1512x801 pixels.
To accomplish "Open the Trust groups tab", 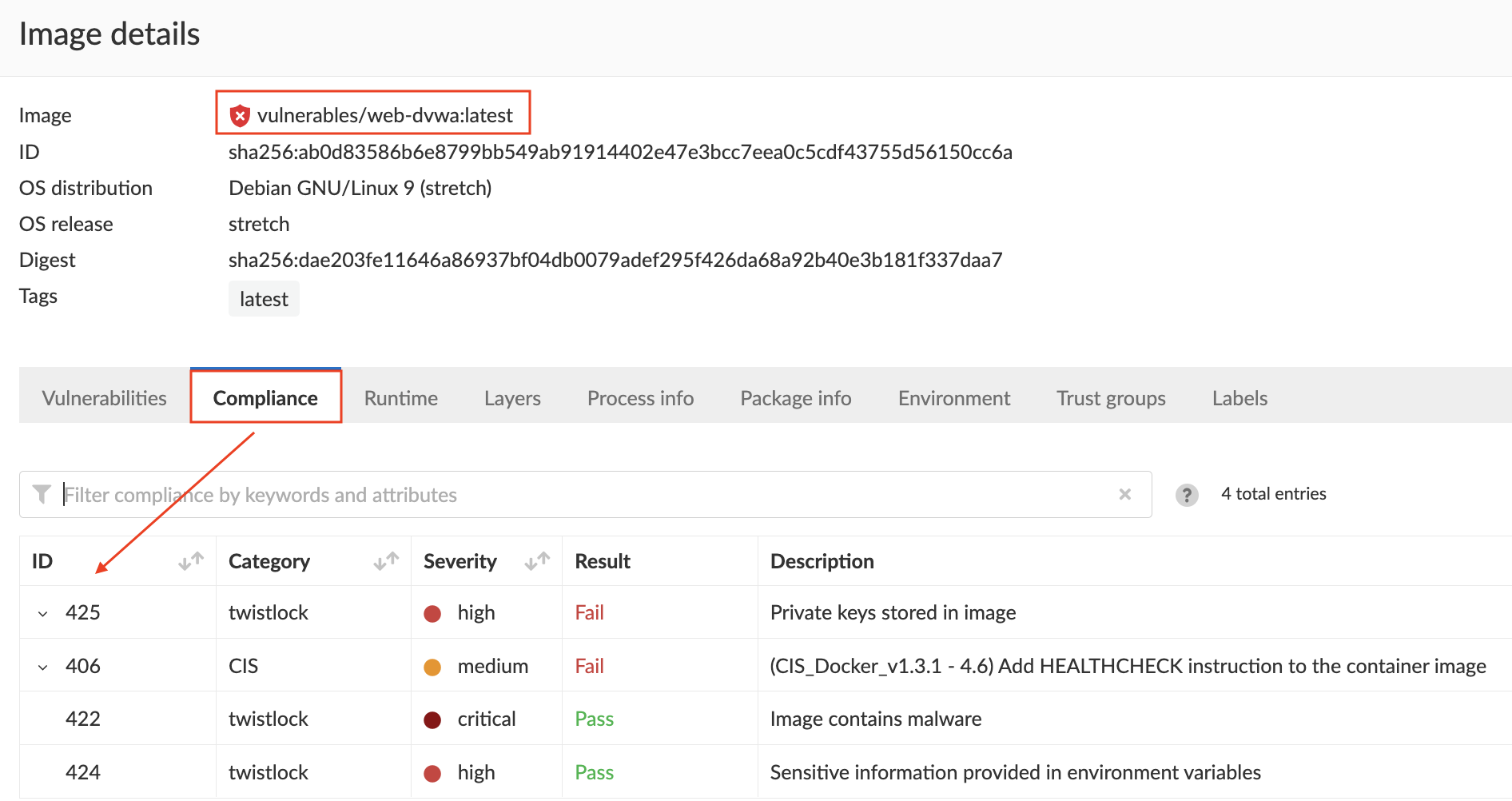I will (x=1111, y=398).
